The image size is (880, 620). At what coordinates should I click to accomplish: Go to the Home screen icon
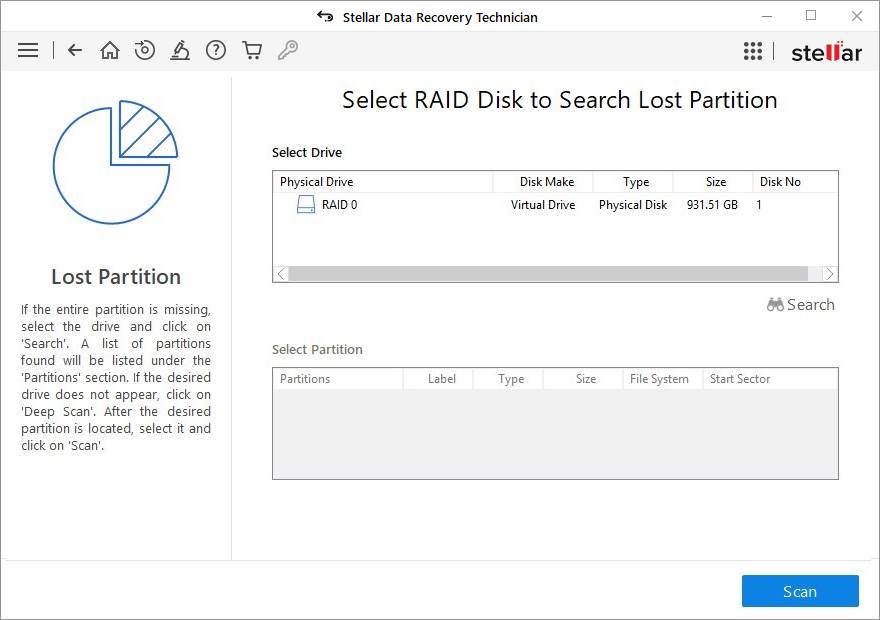pos(109,50)
